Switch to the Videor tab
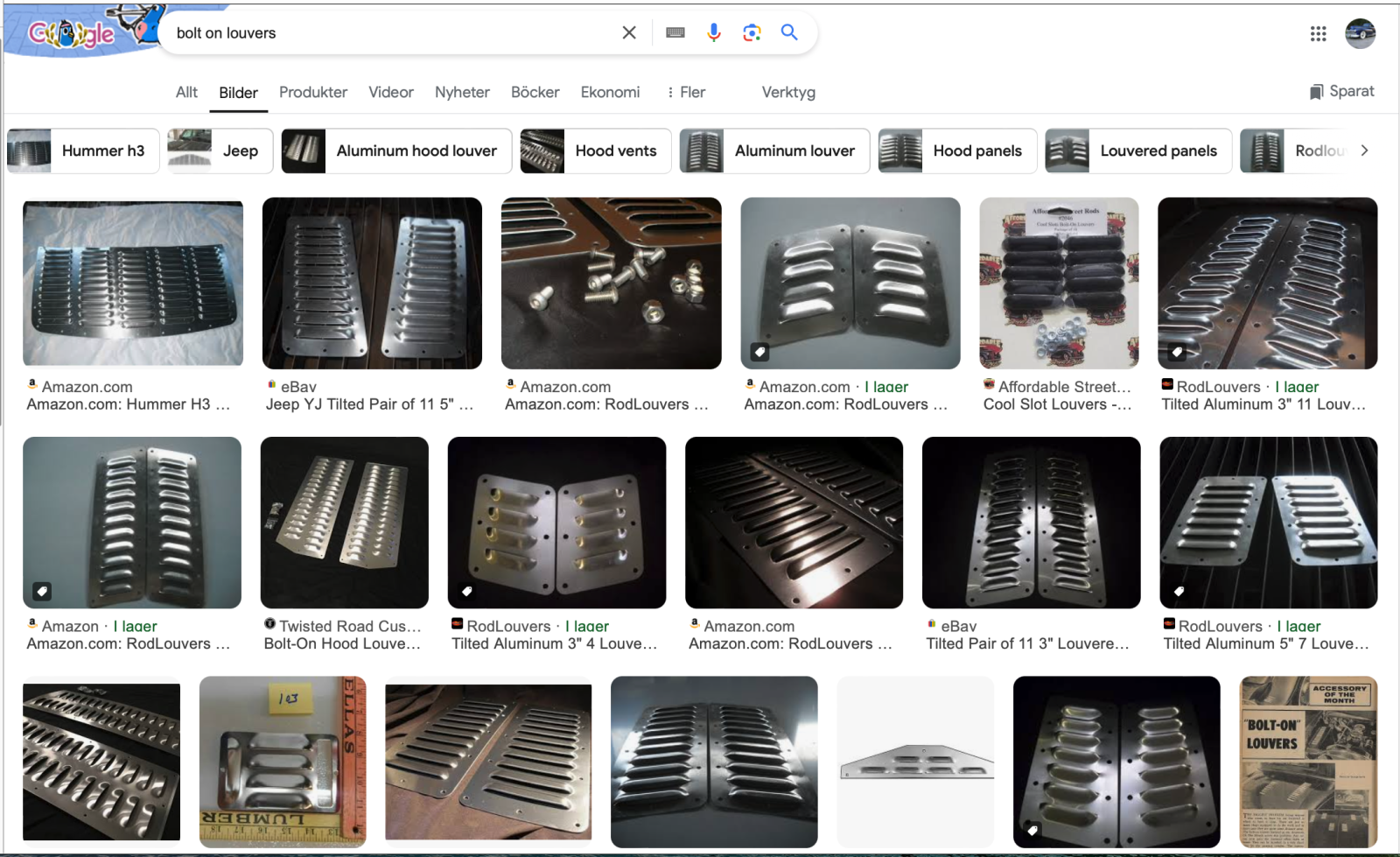This screenshot has width=1400, height=857. pyautogui.click(x=390, y=92)
